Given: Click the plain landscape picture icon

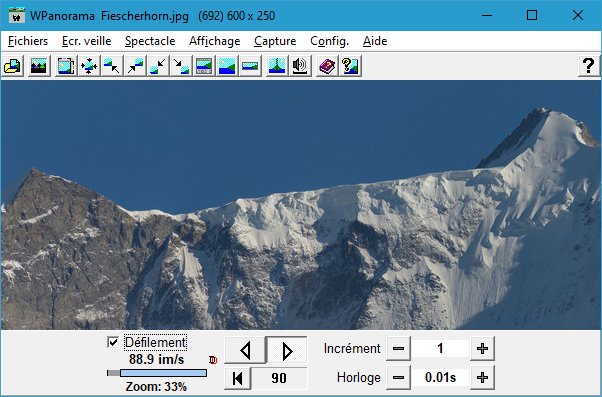Looking at the screenshot, I should 227,66.
